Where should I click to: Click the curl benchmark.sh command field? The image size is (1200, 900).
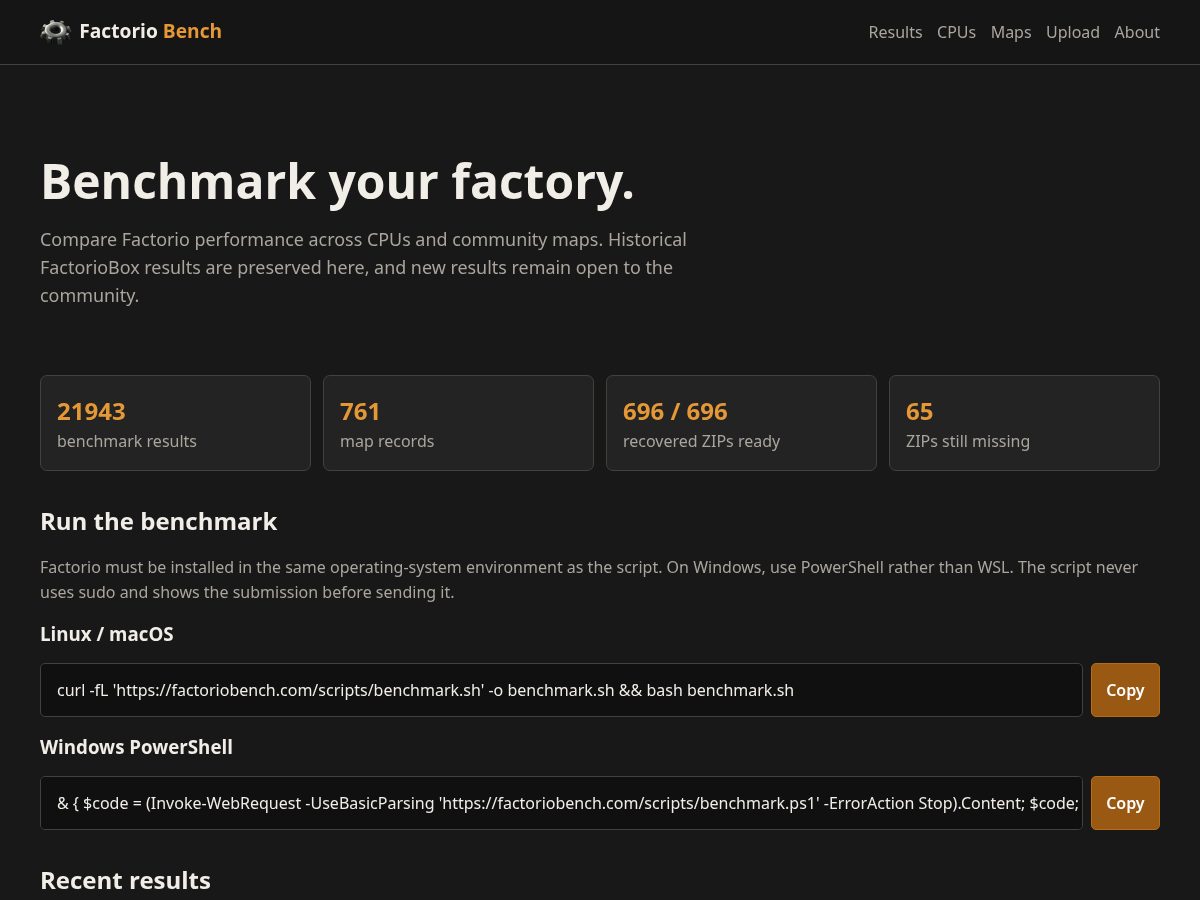561,690
